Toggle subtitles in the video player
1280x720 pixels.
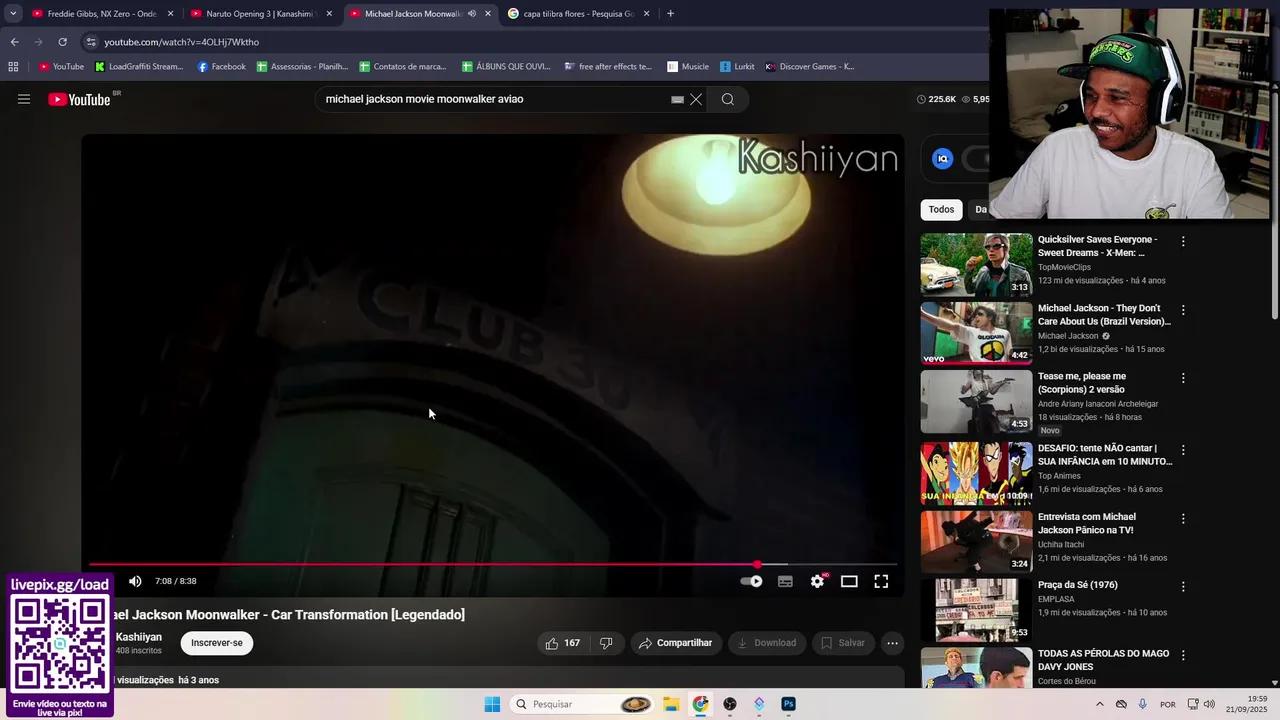pos(785,581)
